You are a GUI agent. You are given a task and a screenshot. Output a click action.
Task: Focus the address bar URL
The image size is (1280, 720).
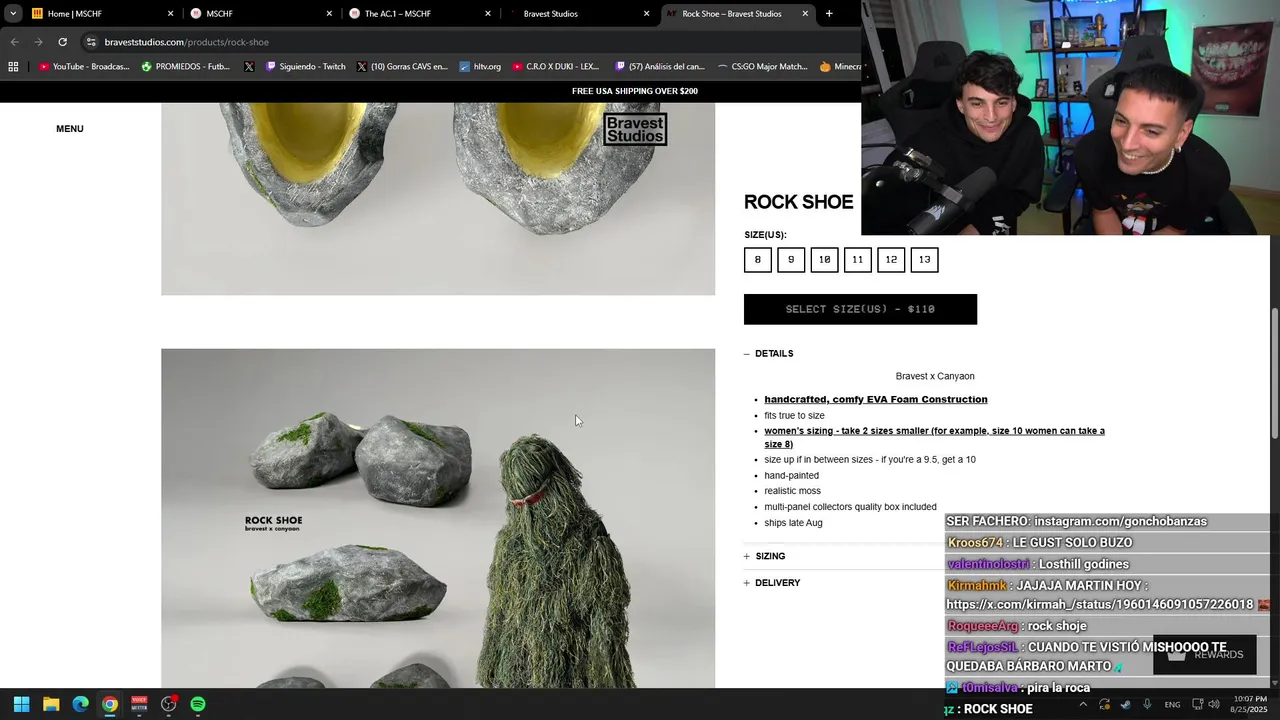(186, 42)
